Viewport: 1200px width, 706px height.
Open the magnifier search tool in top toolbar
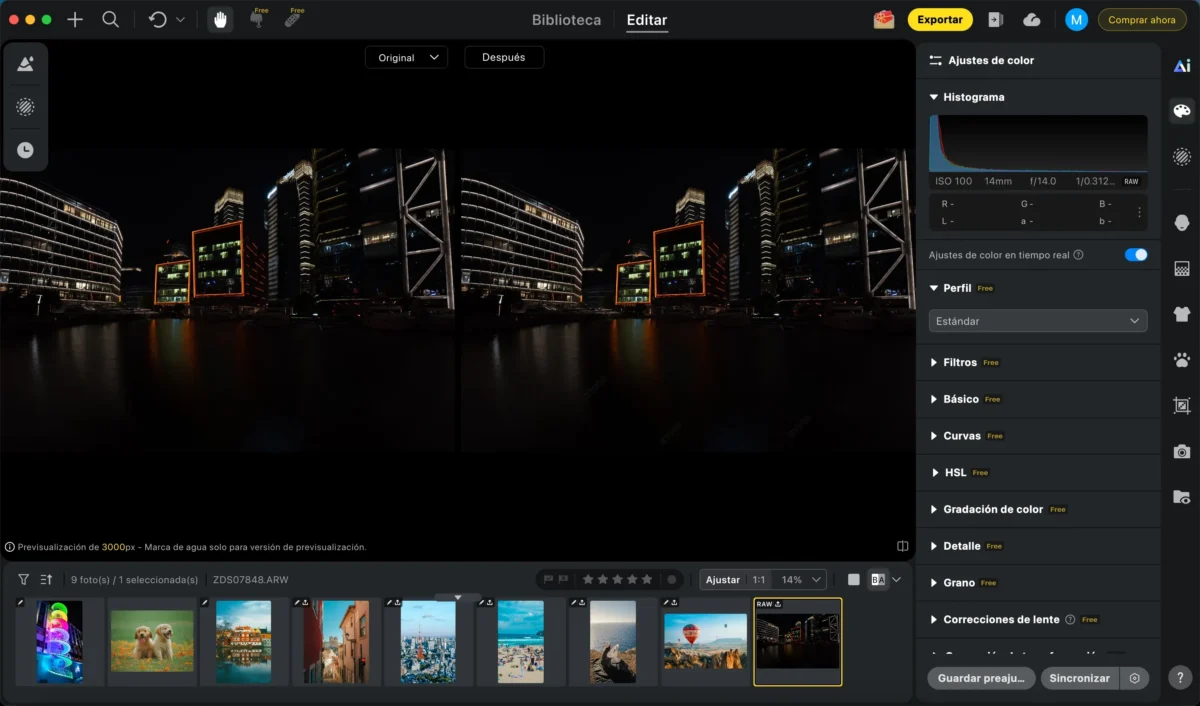(x=111, y=20)
